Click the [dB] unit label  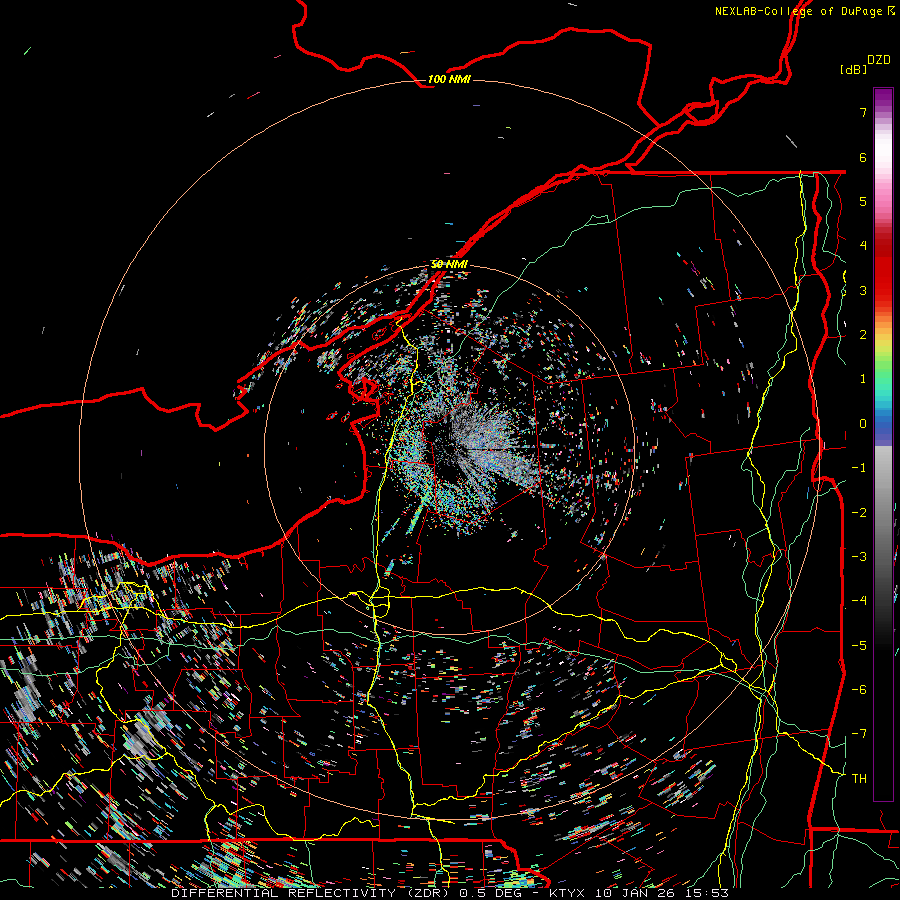(853, 69)
